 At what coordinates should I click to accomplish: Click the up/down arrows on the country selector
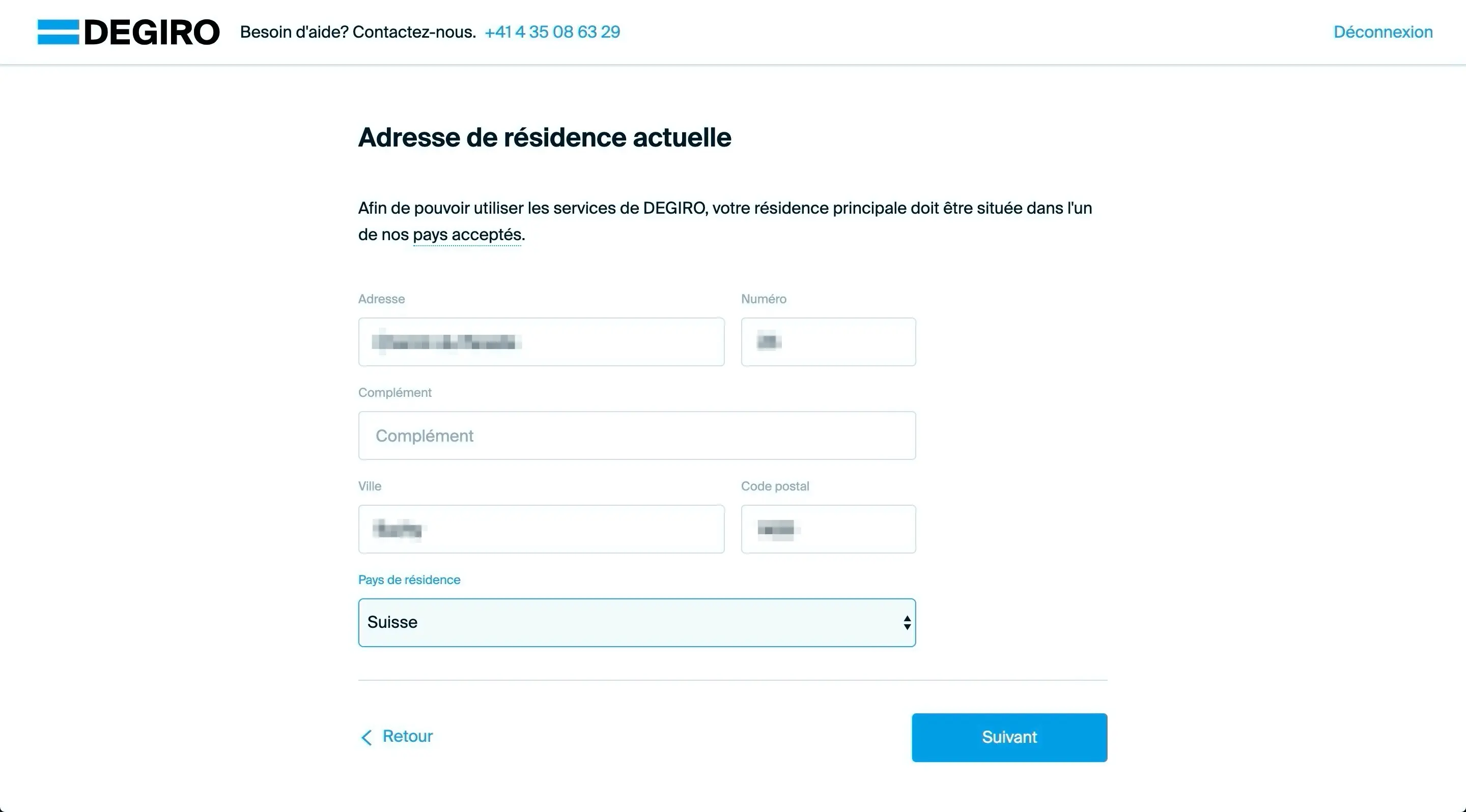tap(906, 622)
